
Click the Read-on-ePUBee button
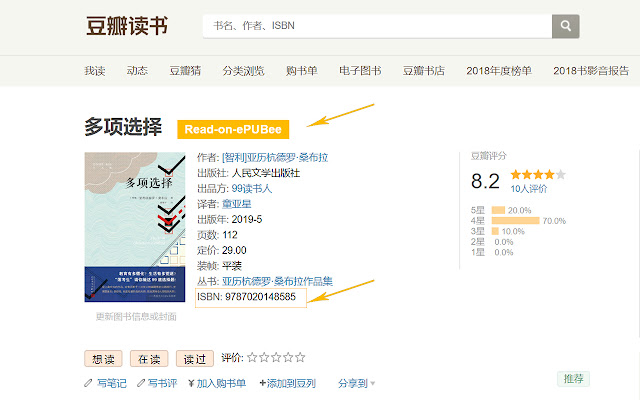coord(233,129)
